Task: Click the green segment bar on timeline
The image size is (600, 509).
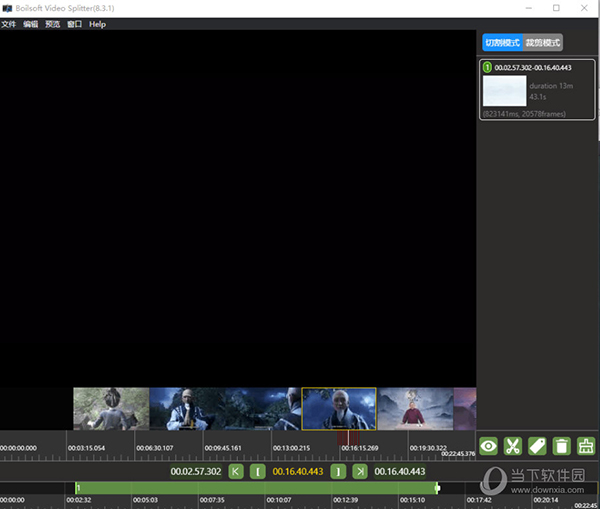Action: 256,488
